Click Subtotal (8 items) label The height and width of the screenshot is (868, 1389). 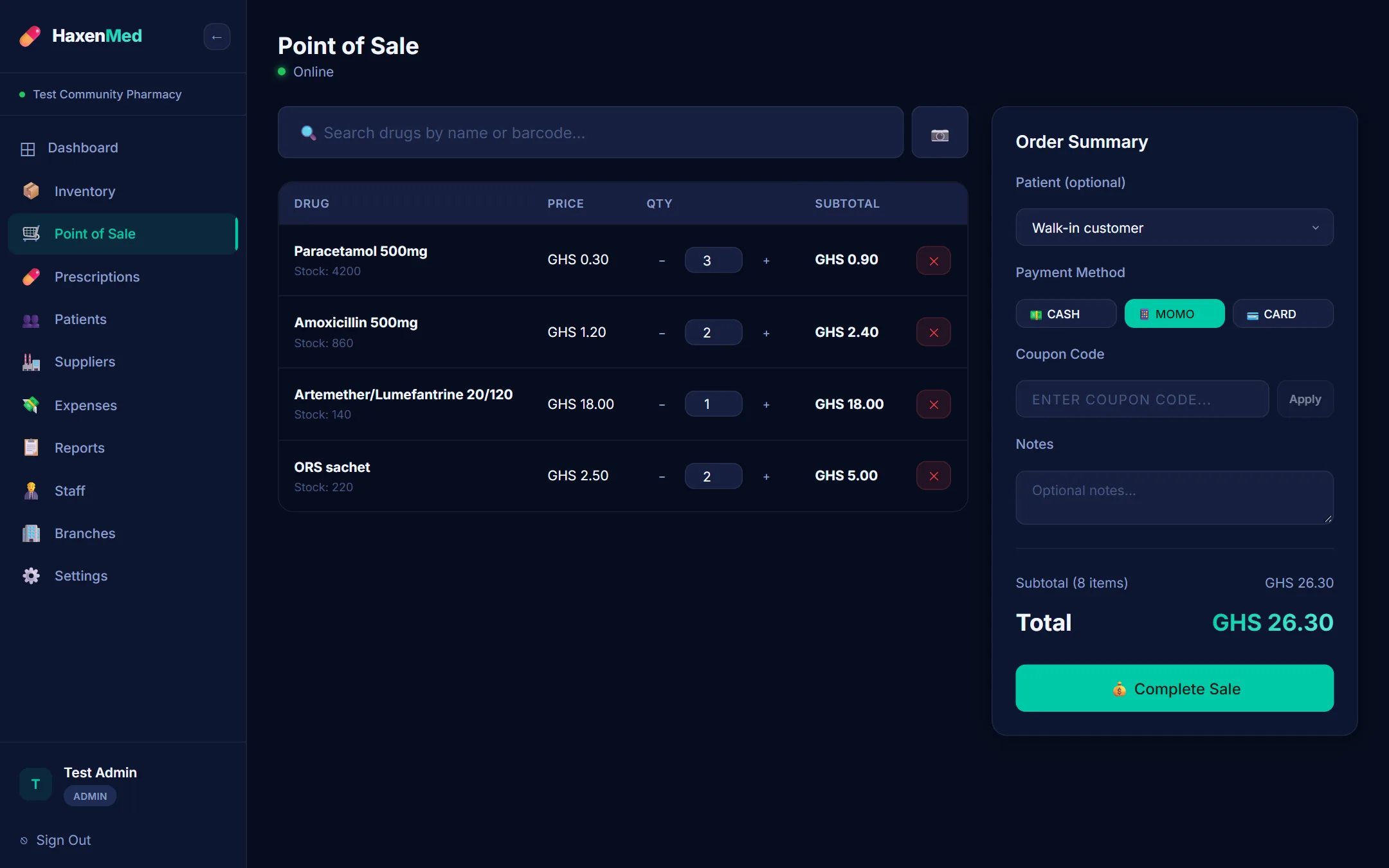pyautogui.click(x=1071, y=583)
